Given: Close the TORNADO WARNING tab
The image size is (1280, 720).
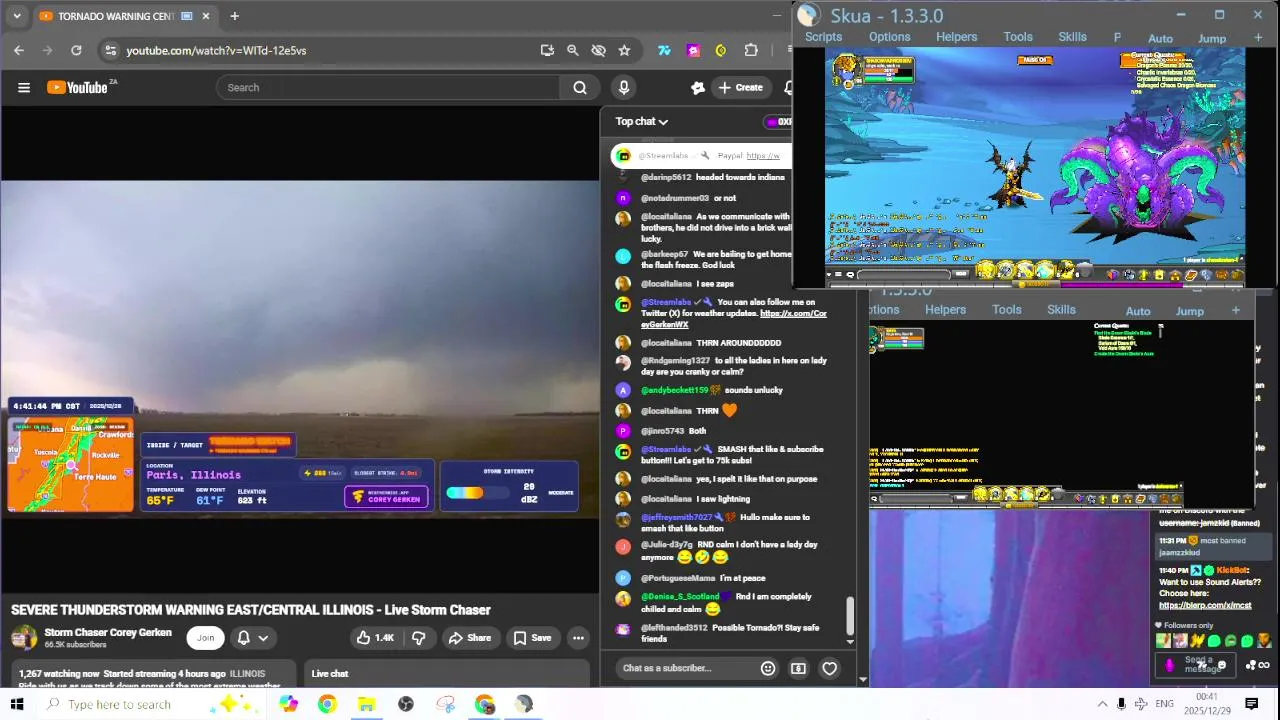Looking at the screenshot, I should pyautogui.click(x=206, y=16).
